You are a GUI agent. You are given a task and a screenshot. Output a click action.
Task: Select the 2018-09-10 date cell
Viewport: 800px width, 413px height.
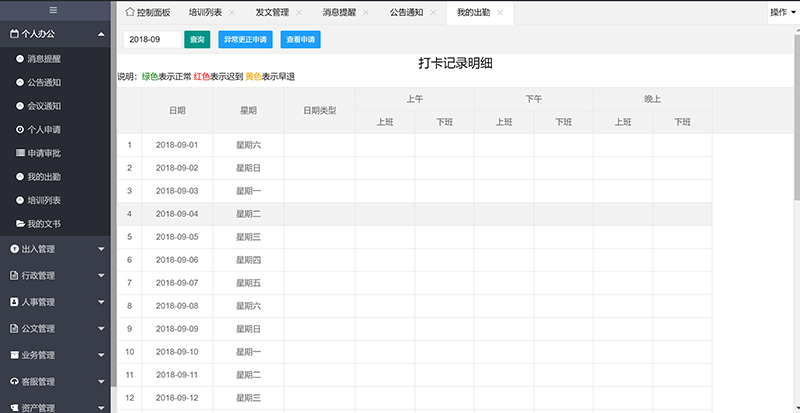tap(177, 352)
